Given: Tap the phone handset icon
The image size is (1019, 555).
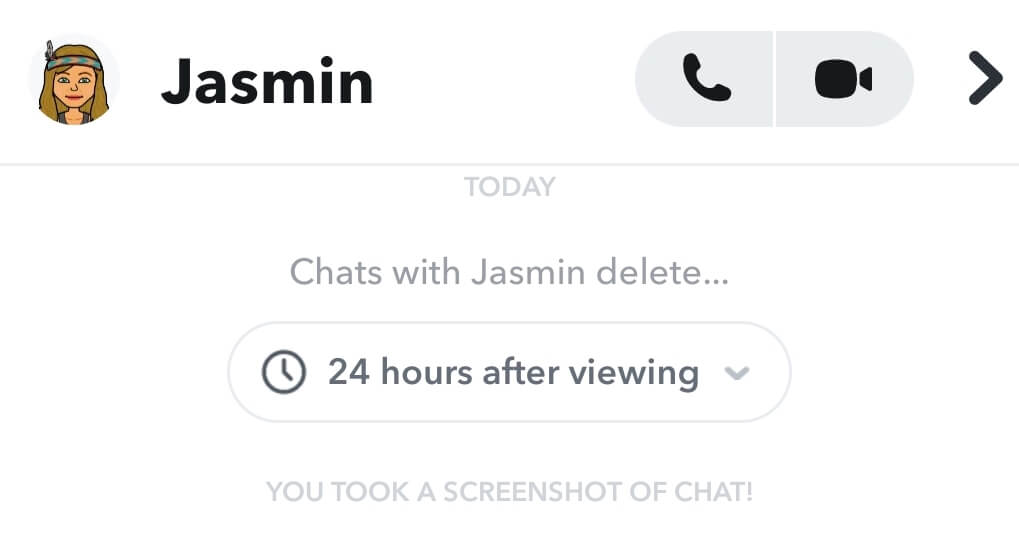Looking at the screenshot, I should pyautogui.click(x=707, y=78).
